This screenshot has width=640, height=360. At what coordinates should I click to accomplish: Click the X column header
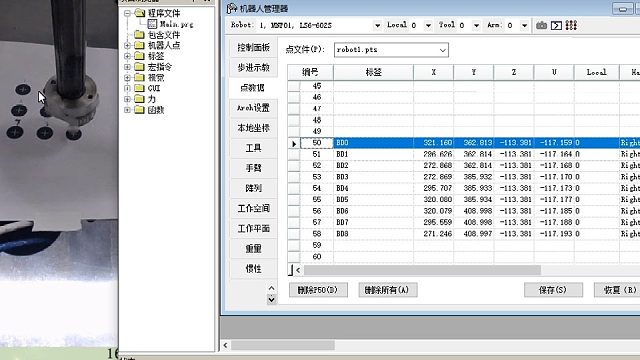[x=433, y=72]
